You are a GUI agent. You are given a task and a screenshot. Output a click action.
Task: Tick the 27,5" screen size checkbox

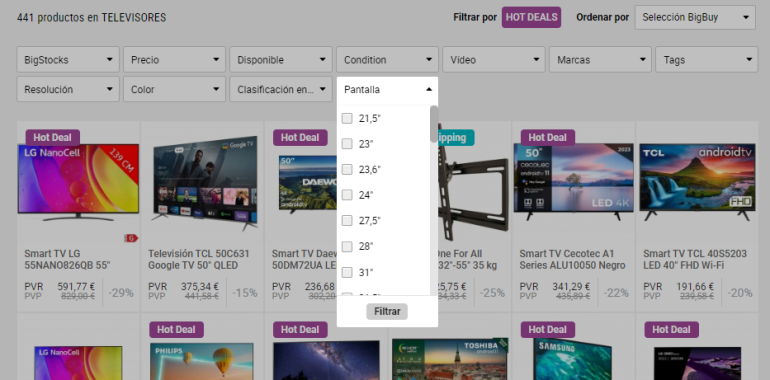347,220
